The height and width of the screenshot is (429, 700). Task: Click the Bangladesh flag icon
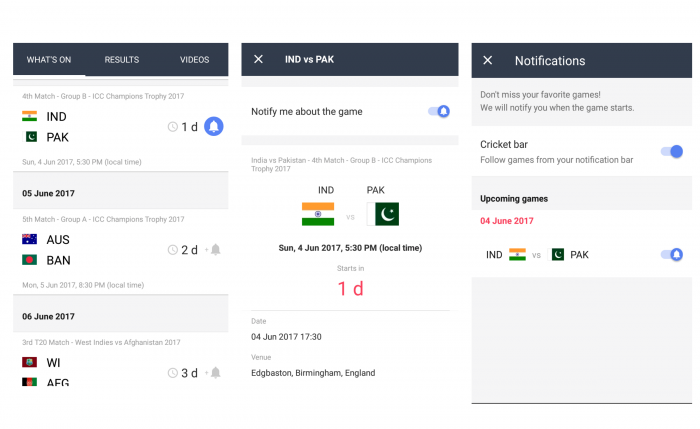pyautogui.click(x=30, y=260)
